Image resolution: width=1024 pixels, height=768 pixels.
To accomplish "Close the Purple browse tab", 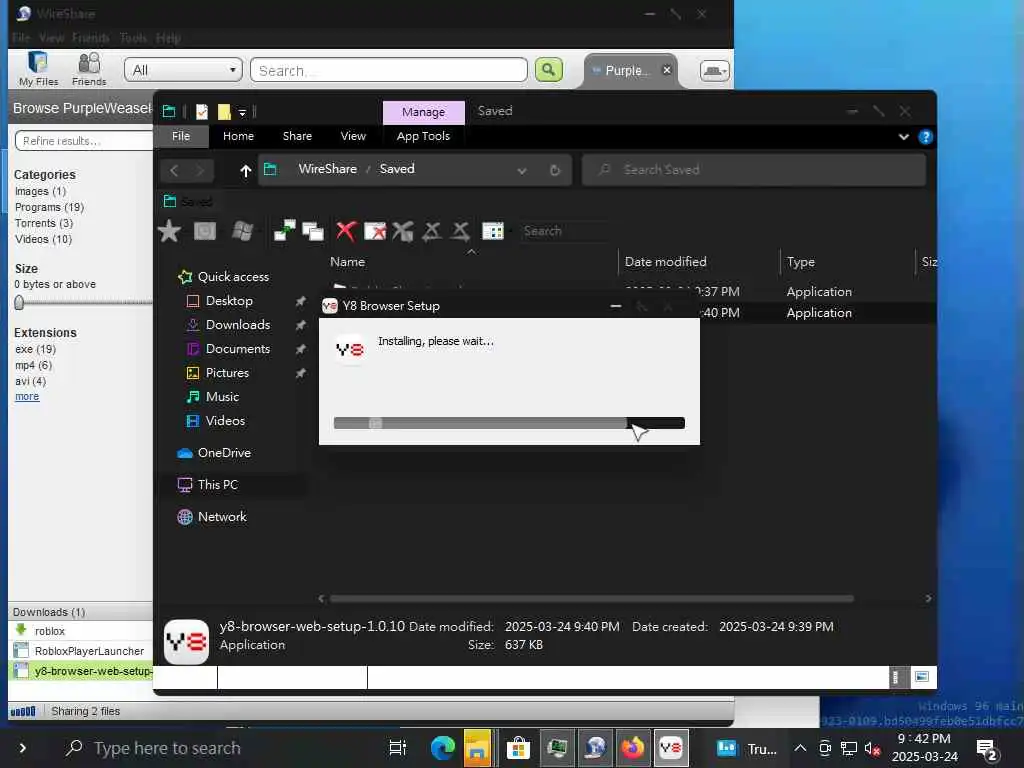I will pos(666,70).
